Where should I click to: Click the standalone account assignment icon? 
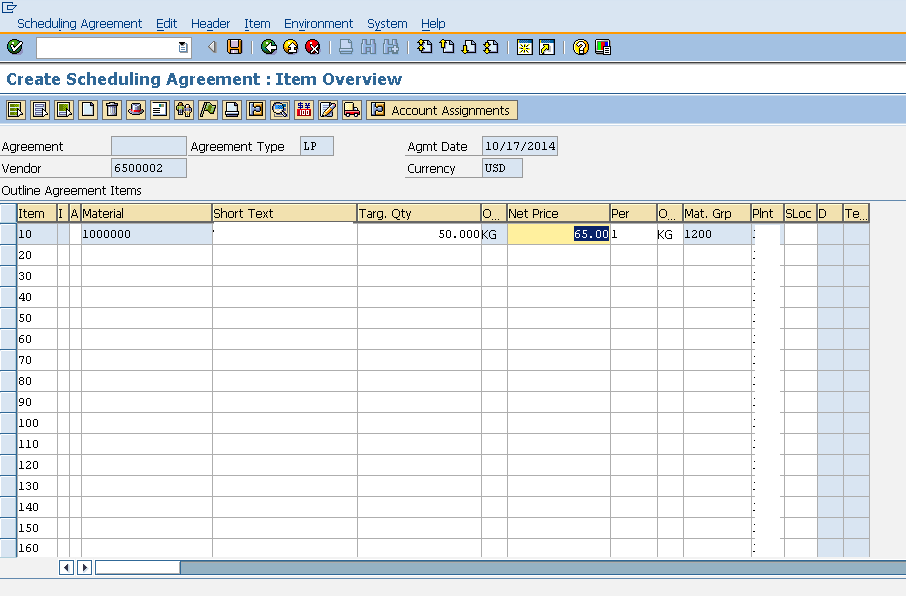pyautogui.click(x=256, y=110)
